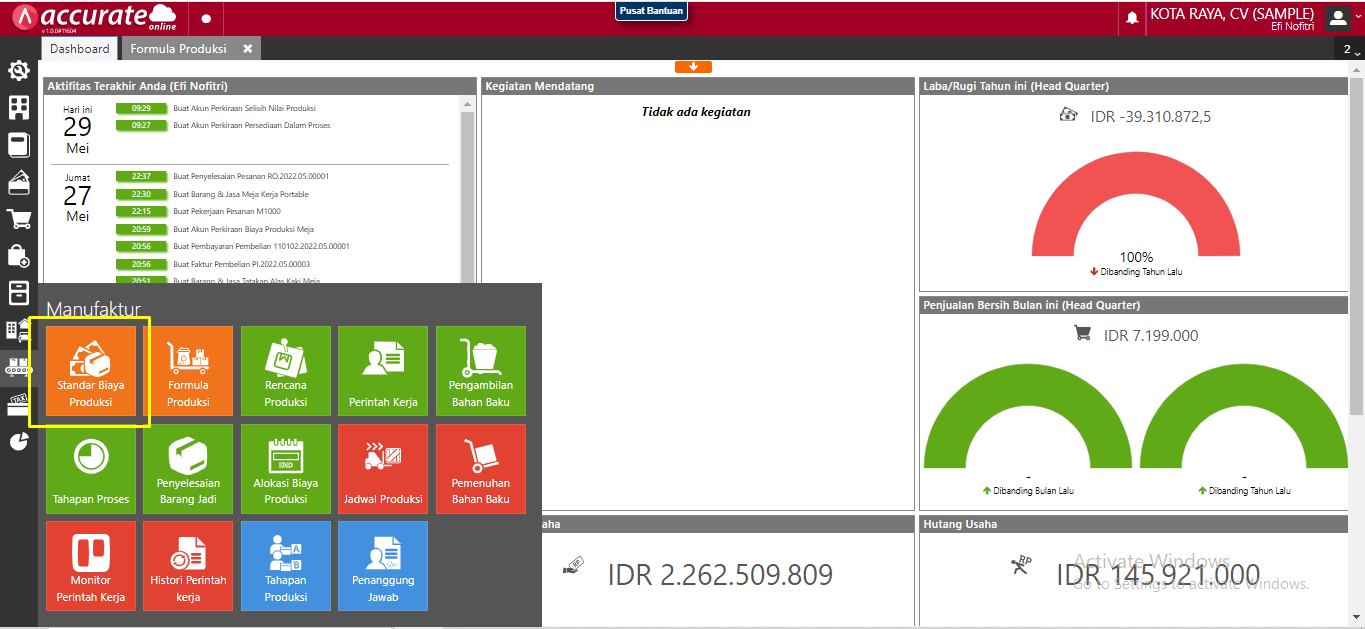Open the sales cart module in sidebar
Screen dimensions: 1365x629
[x=19, y=219]
